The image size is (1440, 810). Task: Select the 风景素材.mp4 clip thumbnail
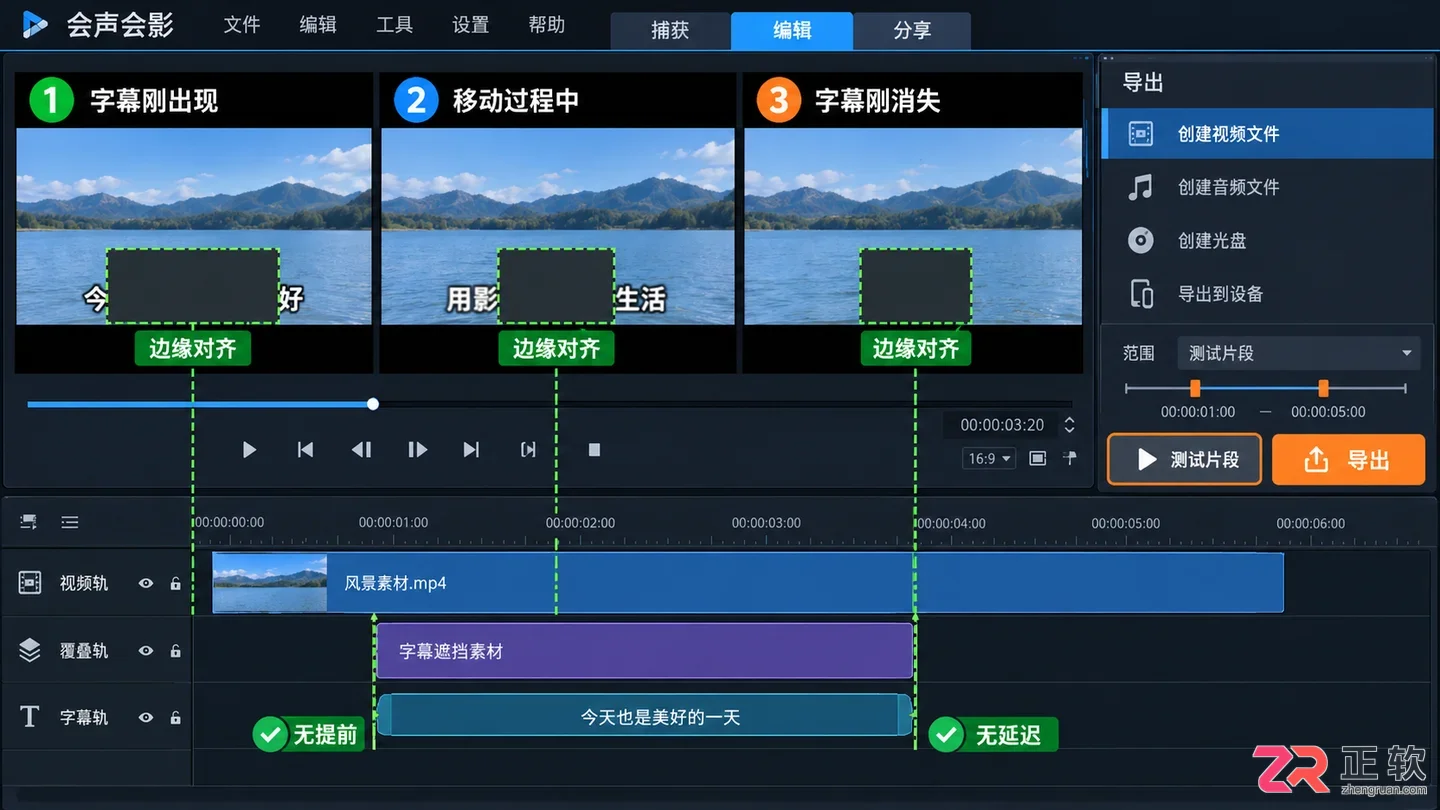click(x=270, y=583)
